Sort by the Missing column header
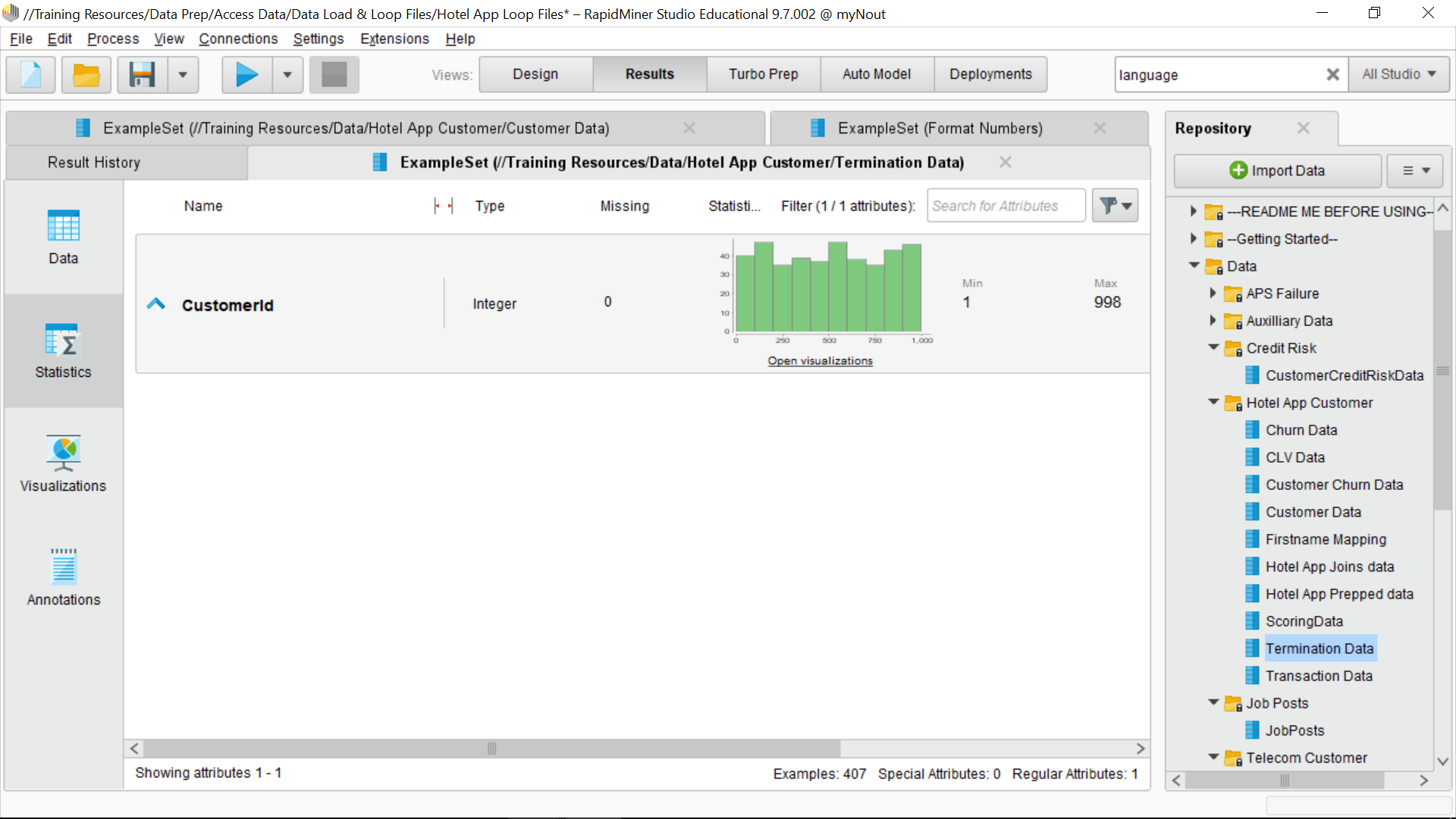The height and width of the screenshot is (819, 1456). click(x=625, y=206)
